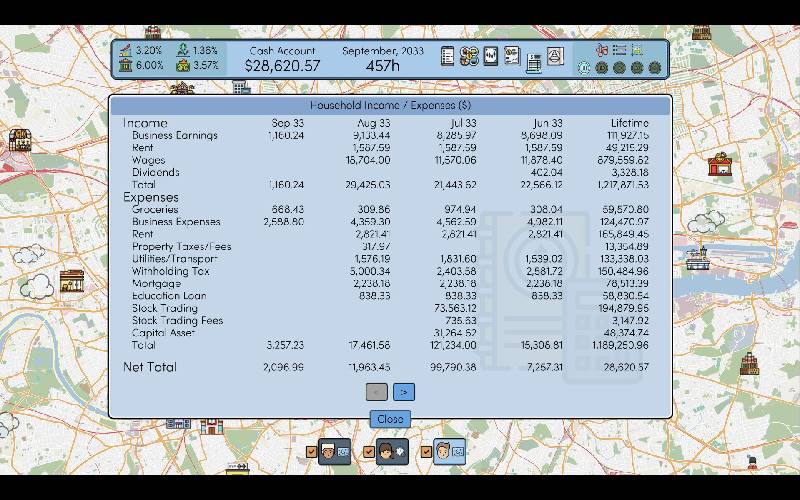The width and height of the screenshot is (800, 500).
Task: Click the bank interest rate 6.00% indicator
Action: pyautogui.click(x=138, y=66)
